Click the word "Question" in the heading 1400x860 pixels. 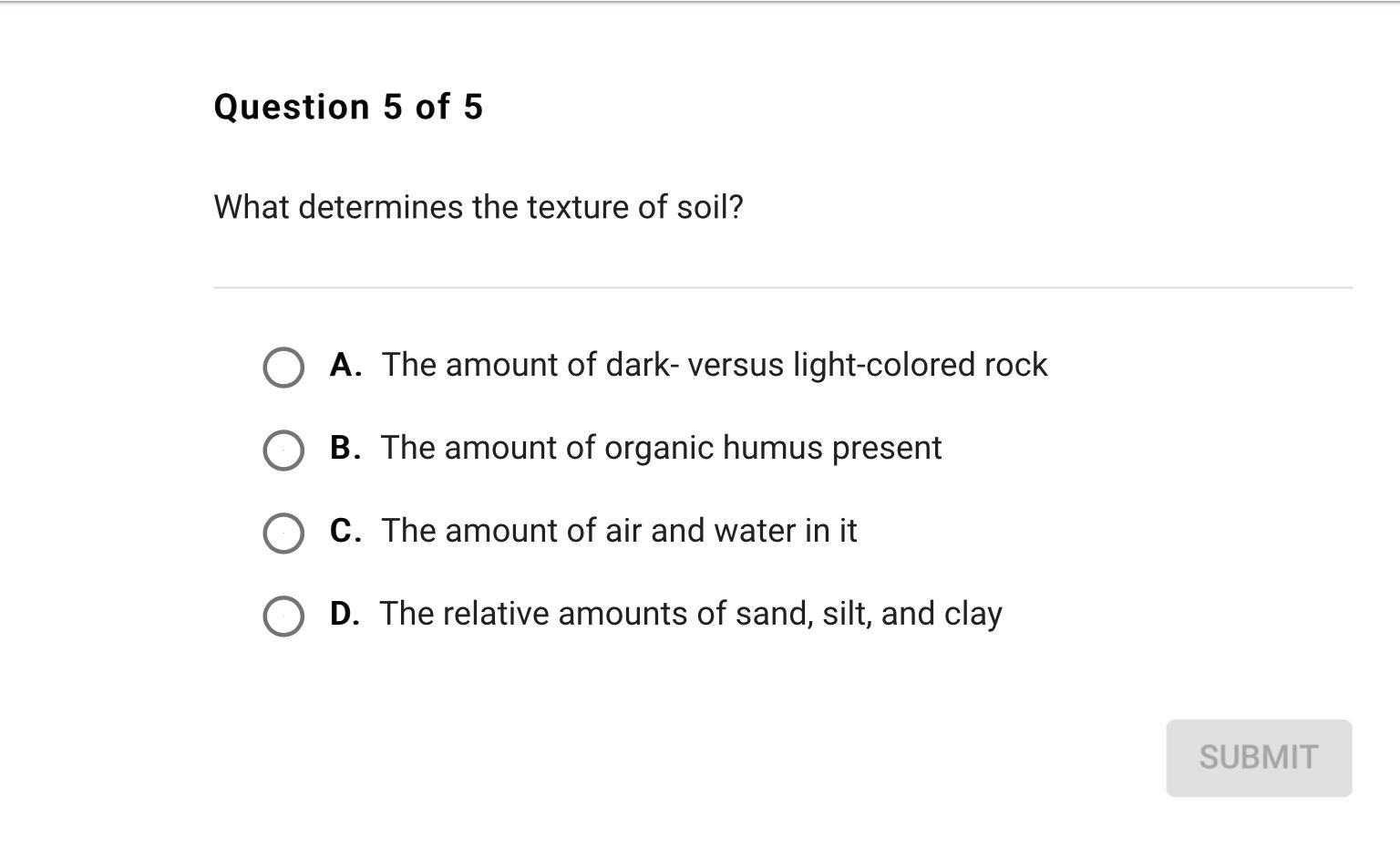tap(292, 107)
